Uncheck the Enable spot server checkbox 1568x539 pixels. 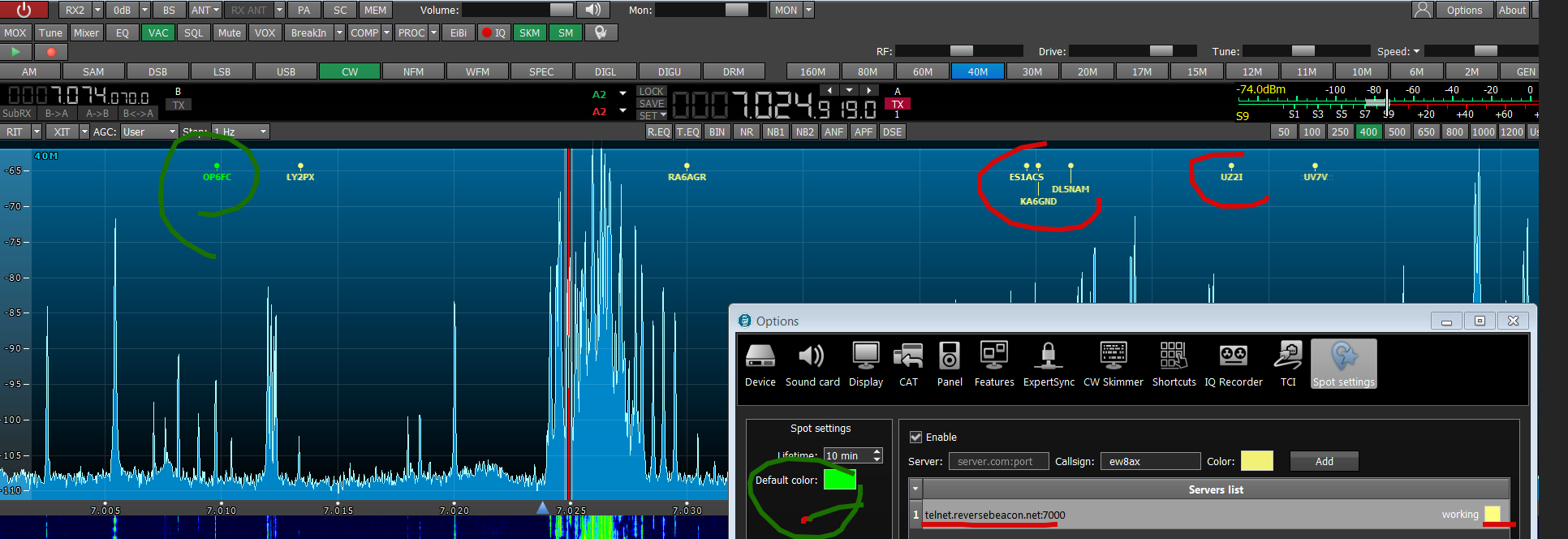[916, 438]
